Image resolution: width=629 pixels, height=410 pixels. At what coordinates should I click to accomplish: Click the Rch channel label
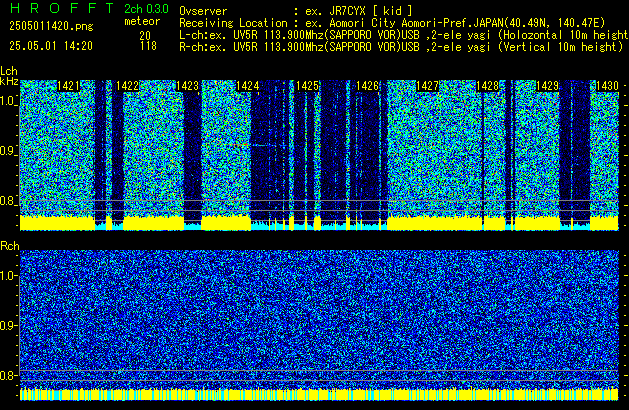click(10, 246)
